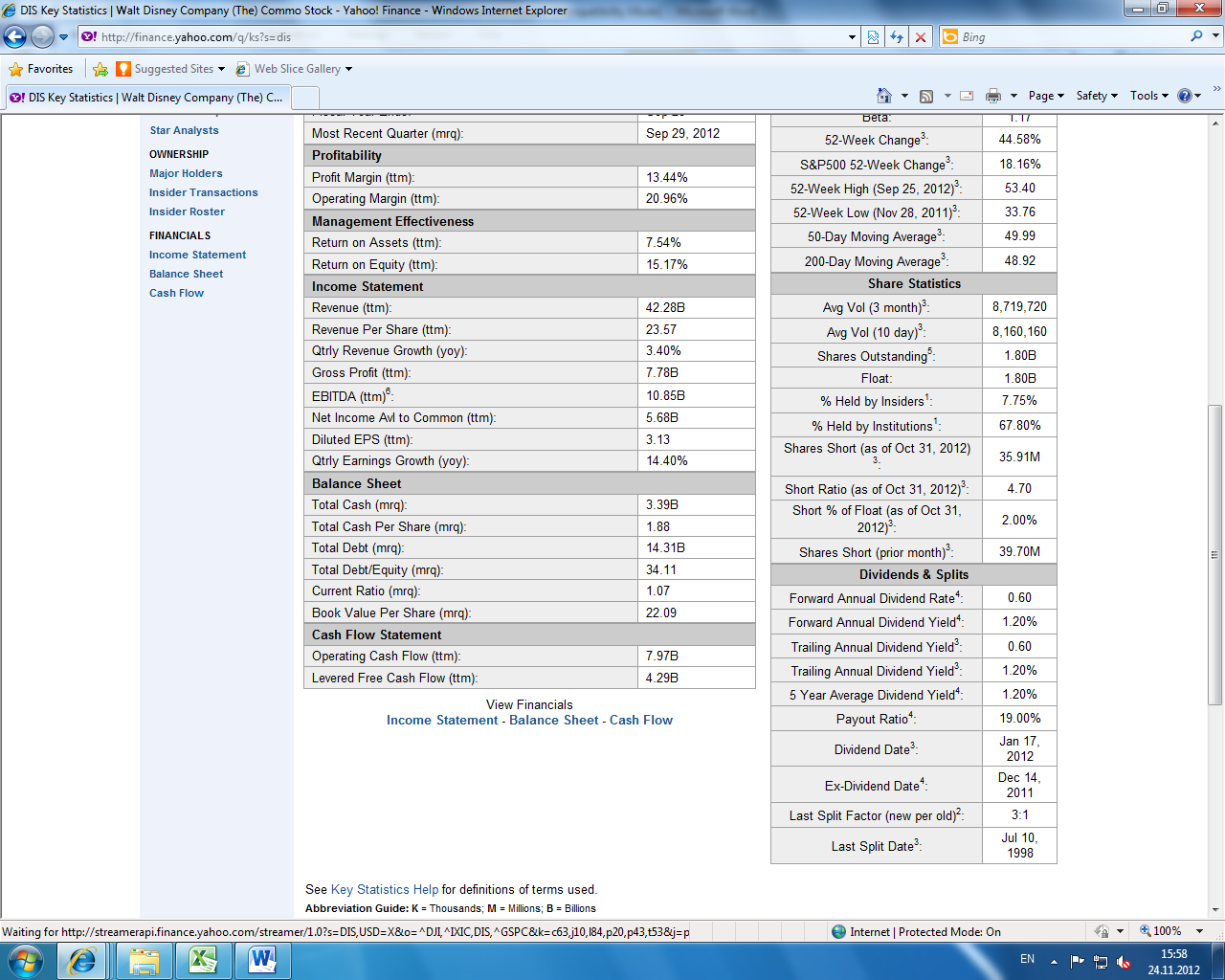Click the muted volume speaker icon
Image resolution: width=1225 pixels, height=980 pixels.
[x=1124, y=962]
